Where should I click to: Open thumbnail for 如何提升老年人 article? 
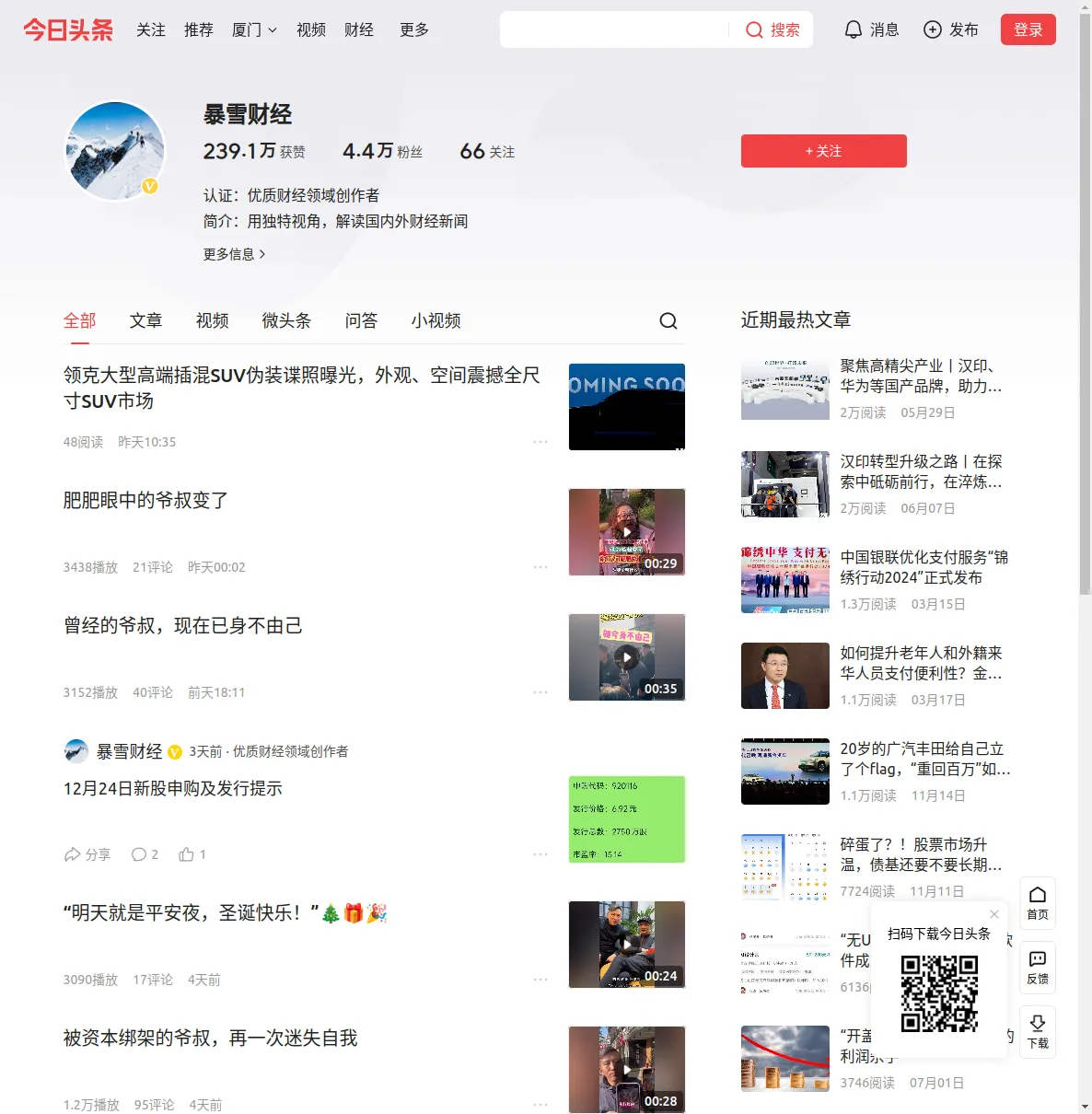pyautogui.click(x=785, y=676)
